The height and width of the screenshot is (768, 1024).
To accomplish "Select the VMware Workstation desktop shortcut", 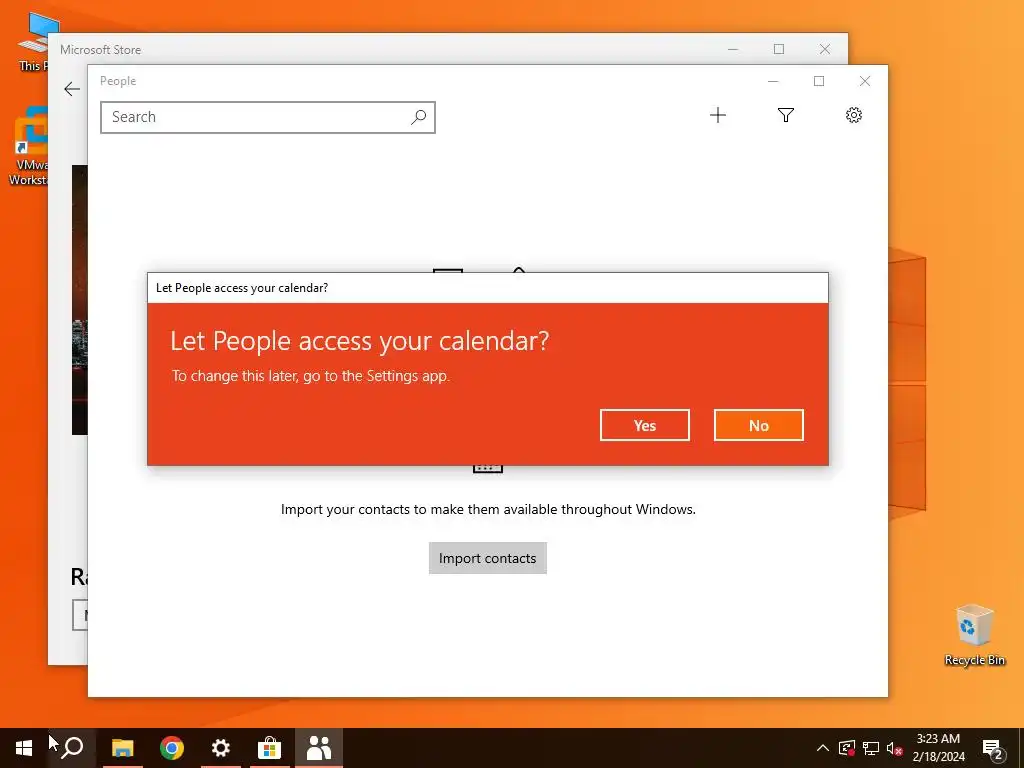I will 28,146.
